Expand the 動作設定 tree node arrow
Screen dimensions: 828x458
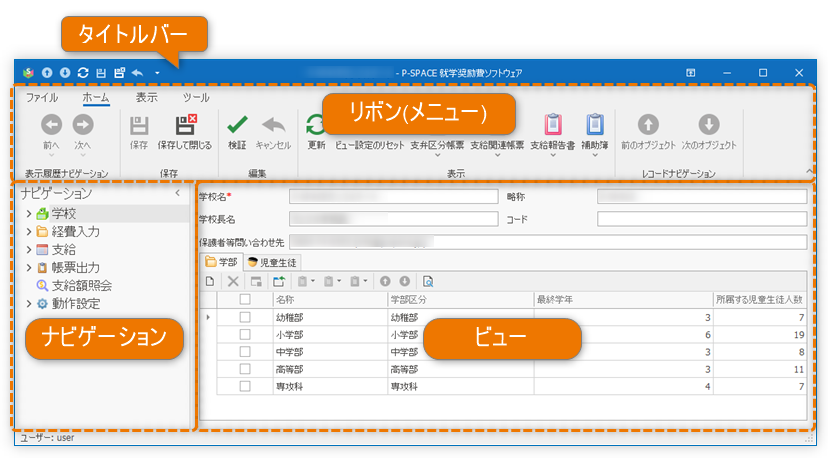click(x=29, y=304)
